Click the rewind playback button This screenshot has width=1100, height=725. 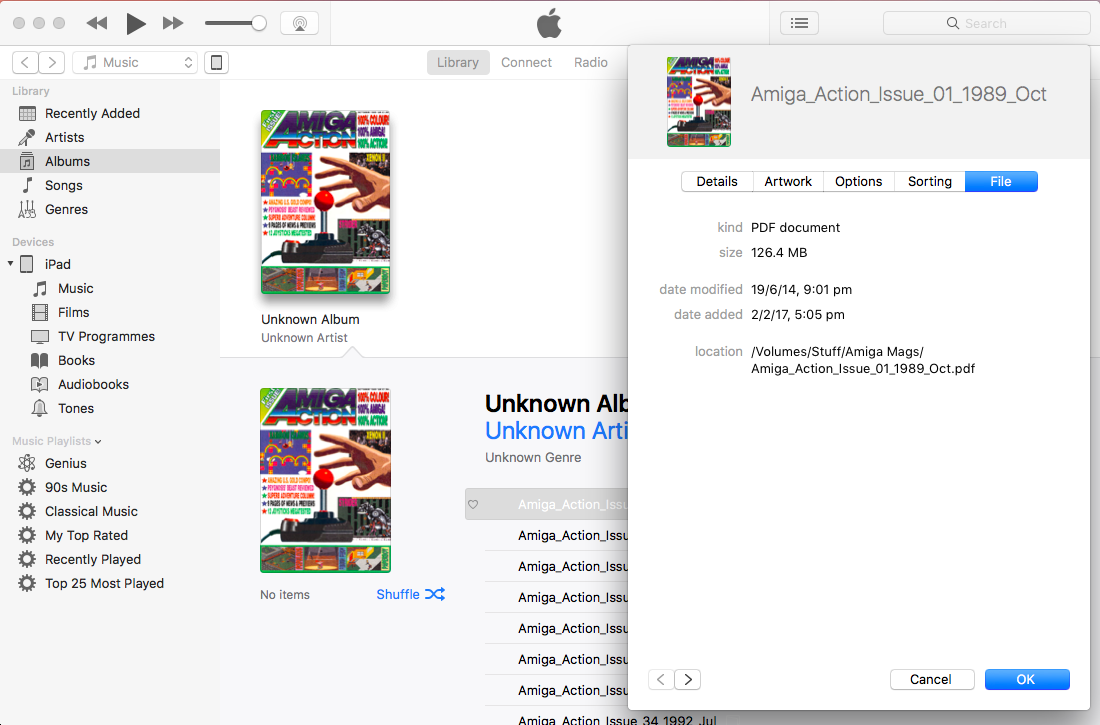click(97, 23)
